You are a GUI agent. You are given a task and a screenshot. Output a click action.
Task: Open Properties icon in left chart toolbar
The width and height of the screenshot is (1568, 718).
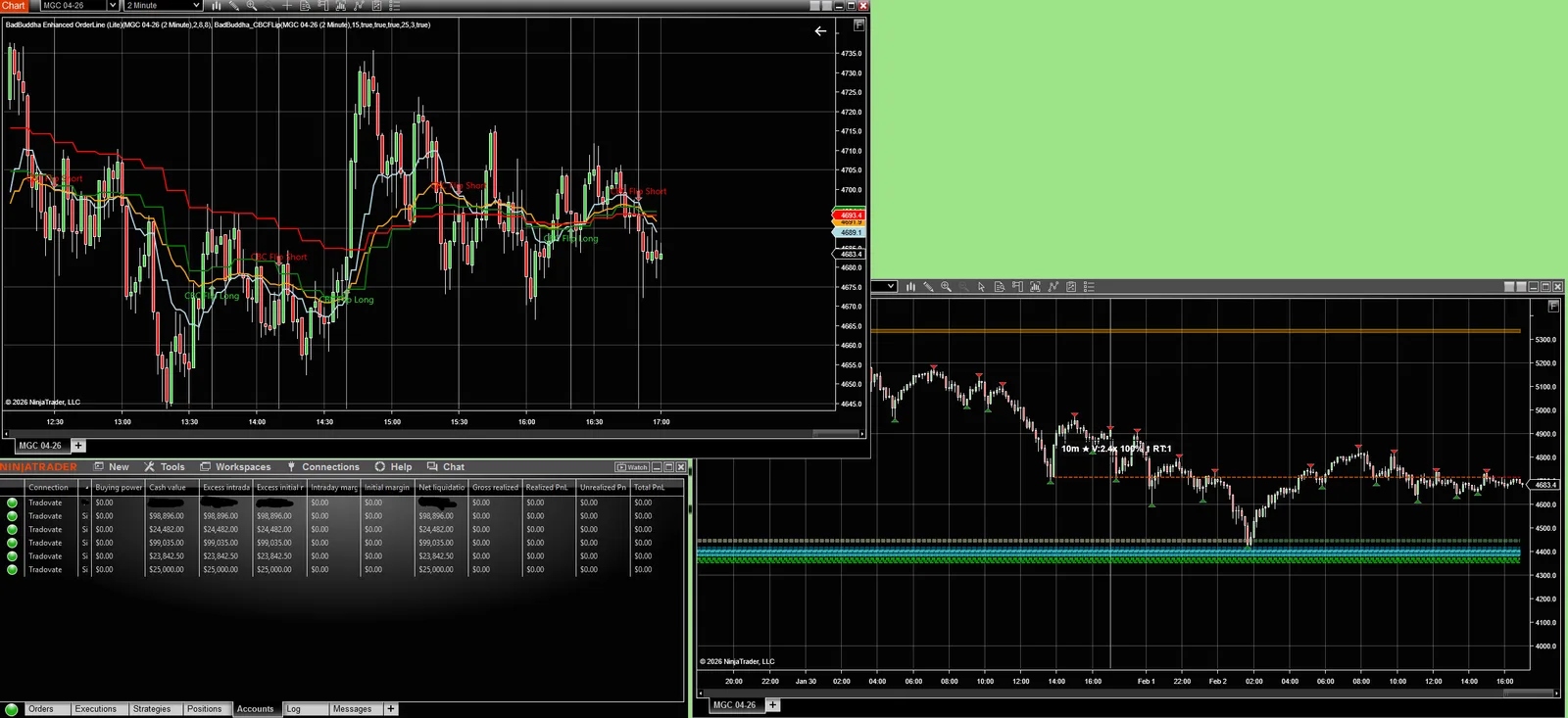376,6
